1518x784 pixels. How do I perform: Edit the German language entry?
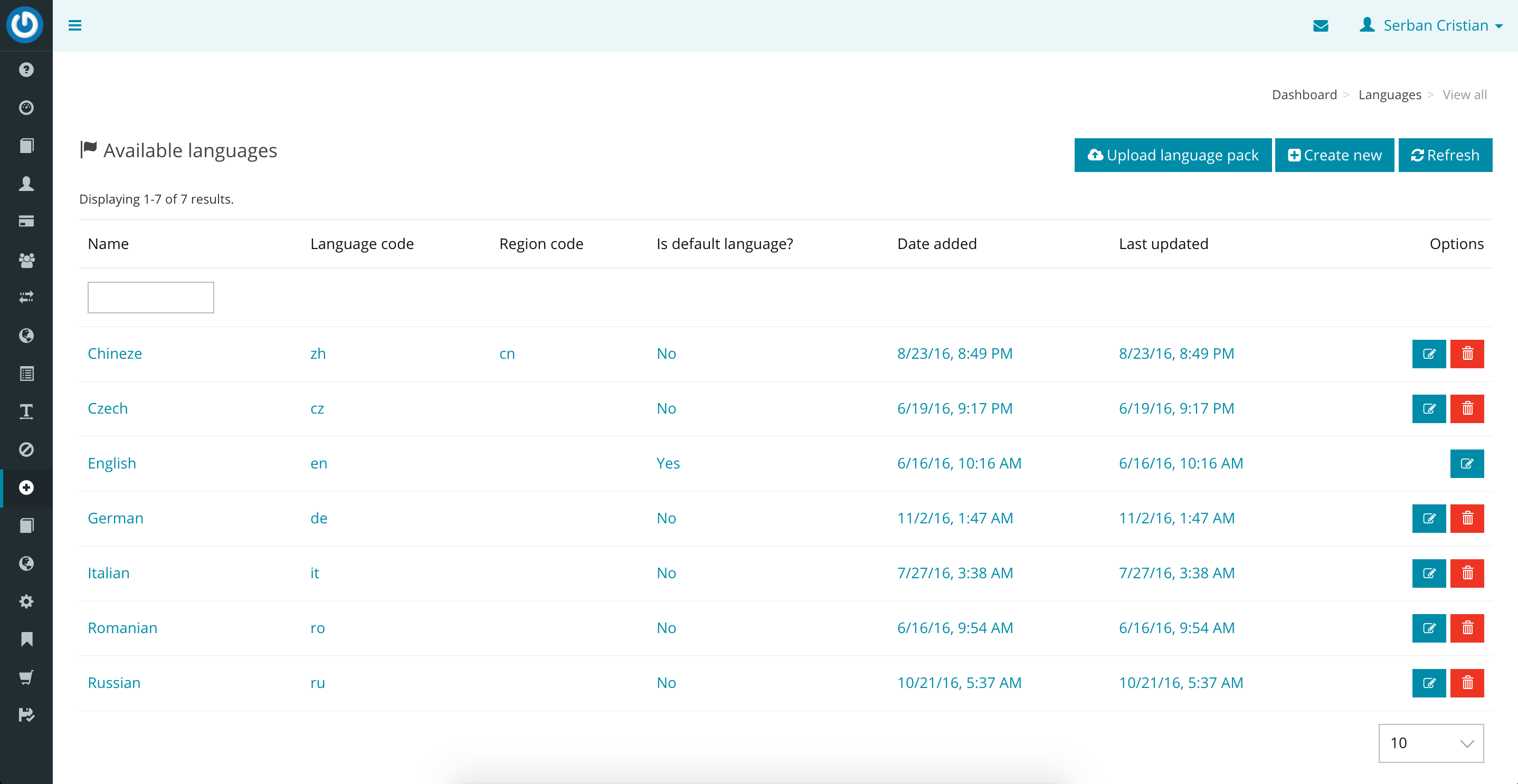1428,518
